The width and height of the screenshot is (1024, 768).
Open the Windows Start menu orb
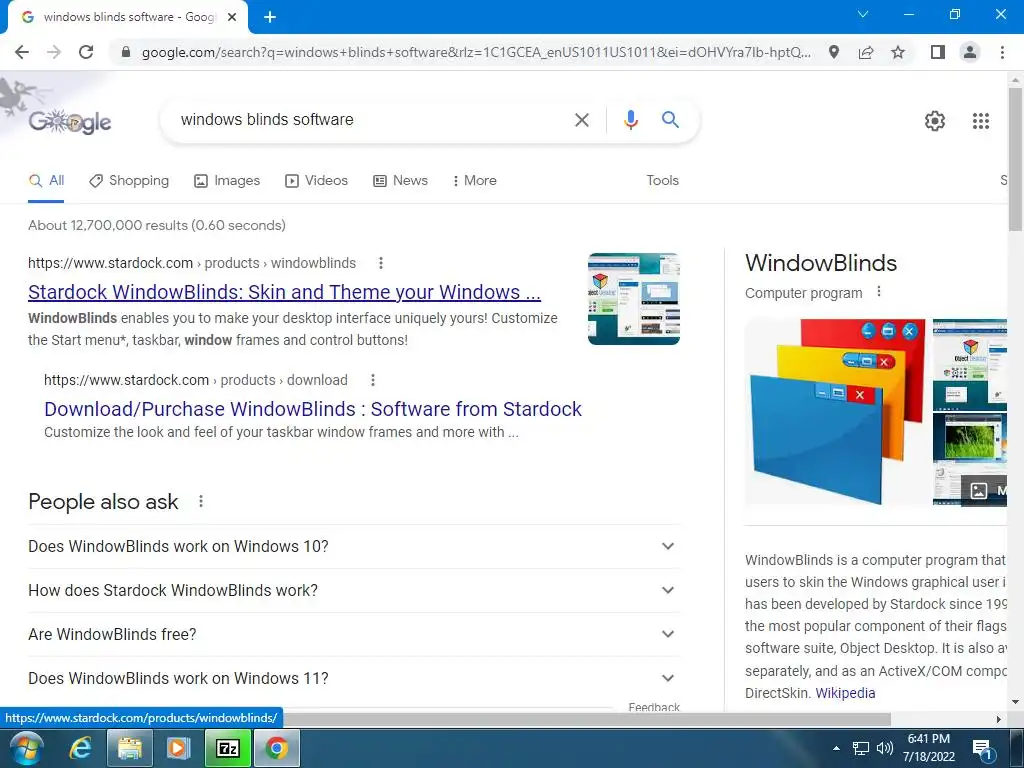pos(26,748)
